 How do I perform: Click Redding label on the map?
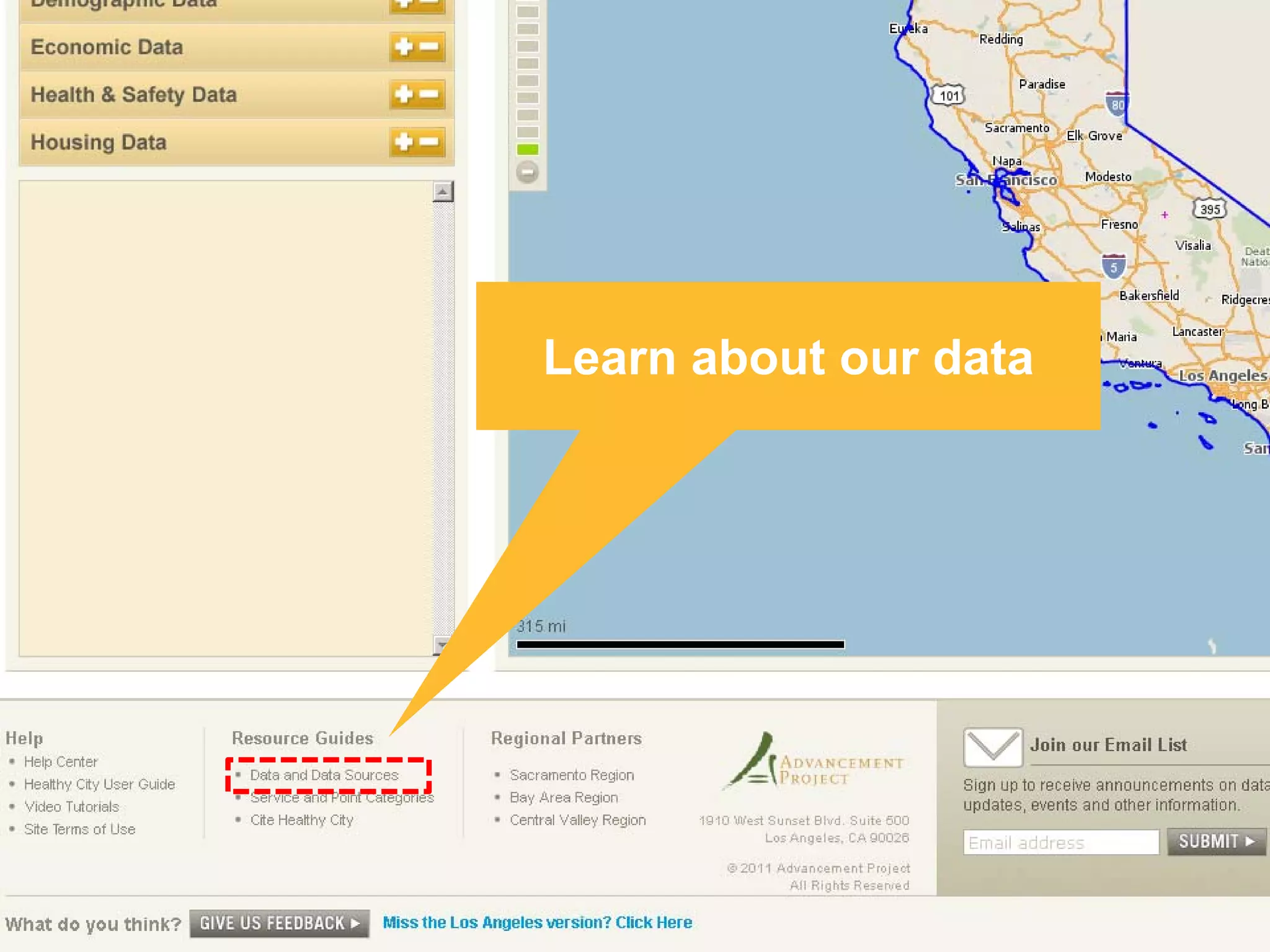[x=1001, y=39]
